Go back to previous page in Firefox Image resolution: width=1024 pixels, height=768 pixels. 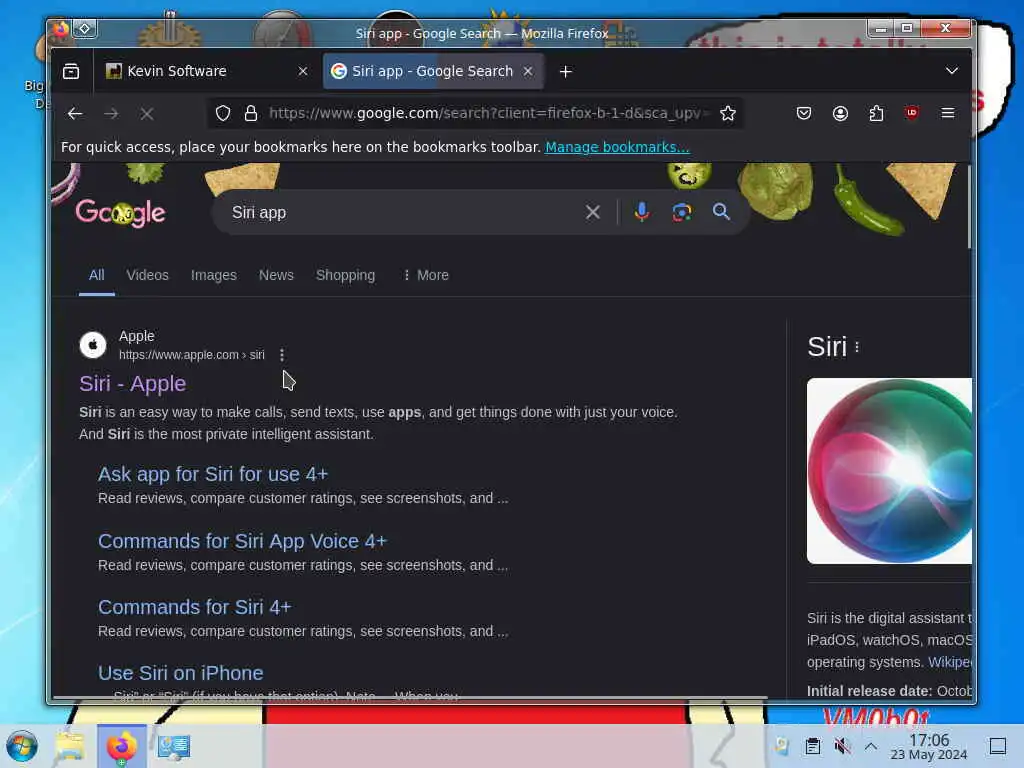click(75, 114)
